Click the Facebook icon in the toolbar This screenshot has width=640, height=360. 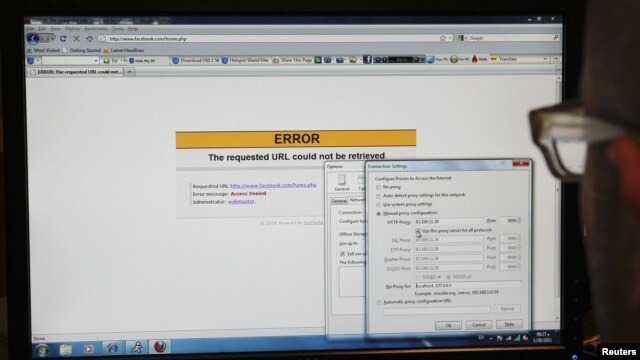(367, 60)
